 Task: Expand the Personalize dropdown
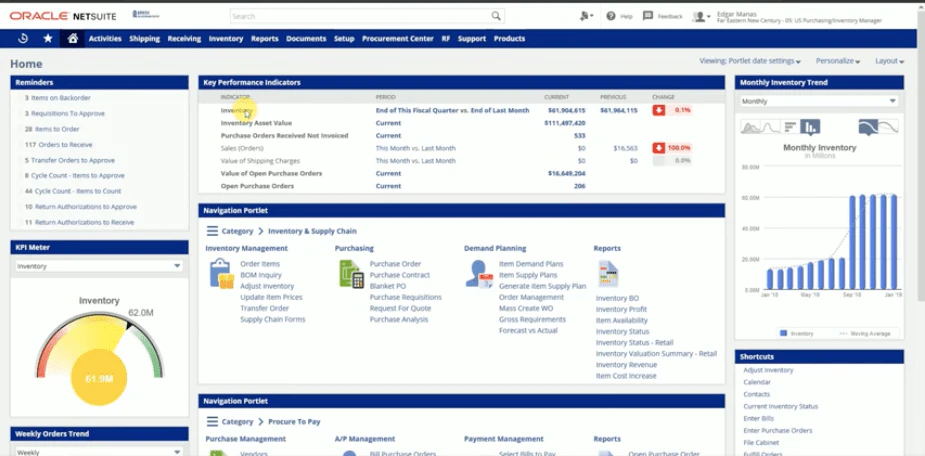[x=838, y=61]
